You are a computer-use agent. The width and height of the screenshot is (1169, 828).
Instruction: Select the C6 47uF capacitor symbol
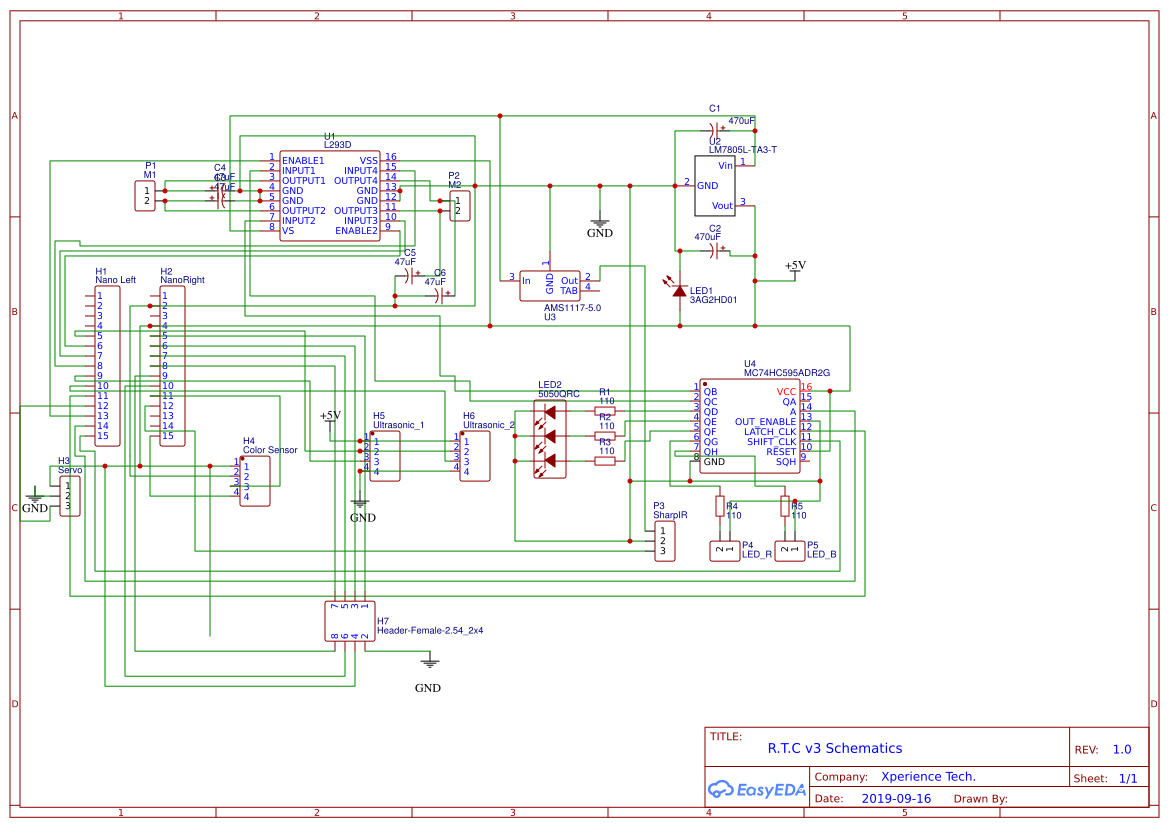click(441, 296)
